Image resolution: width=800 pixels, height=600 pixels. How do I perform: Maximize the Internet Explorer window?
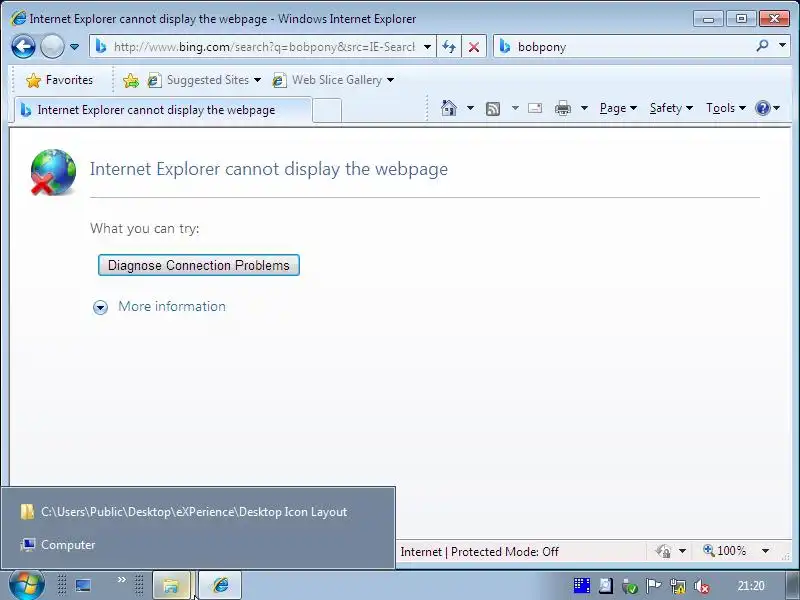tap(741, 19)
